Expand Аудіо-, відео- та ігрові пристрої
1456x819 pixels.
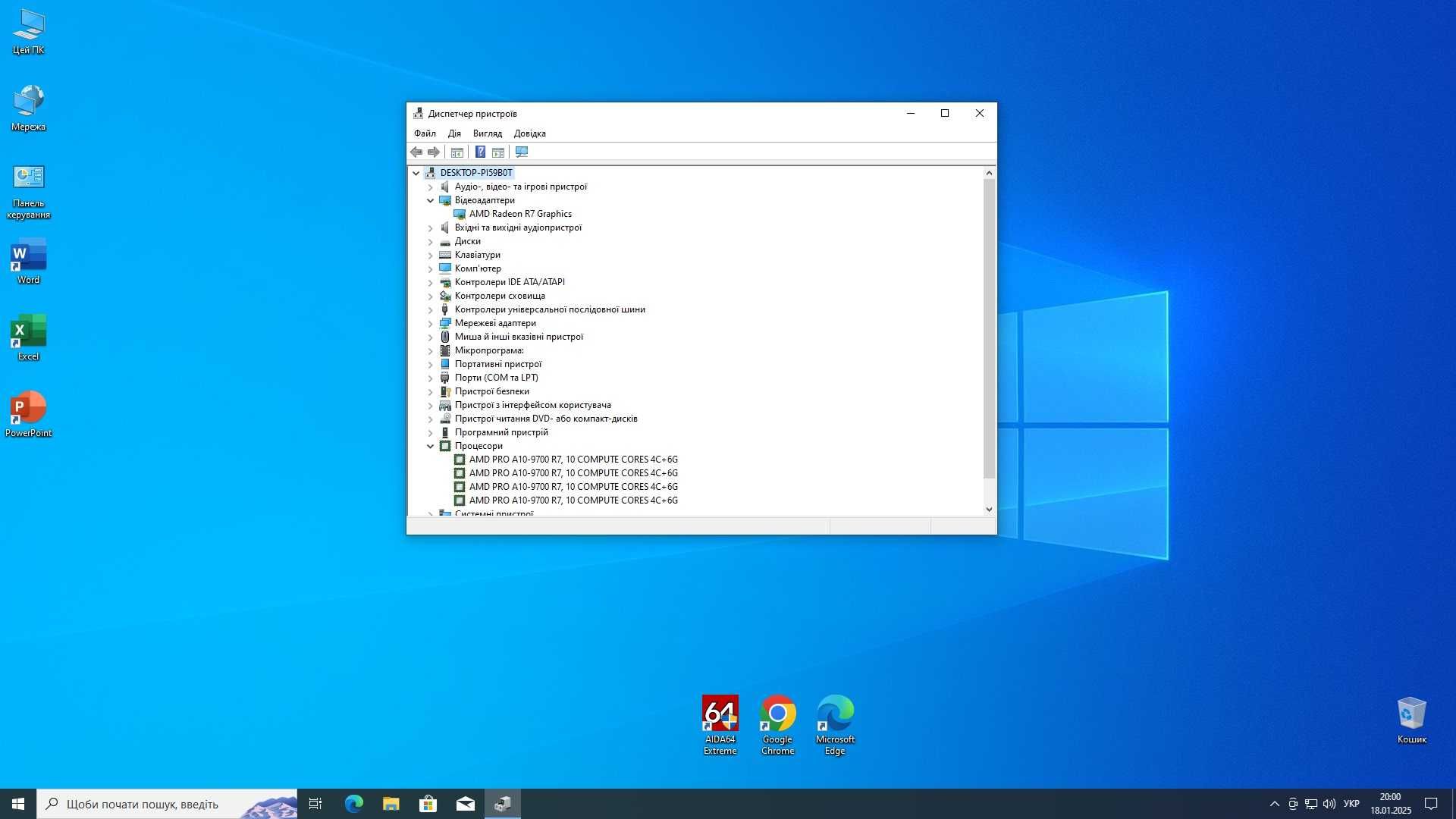click(x=430, y=187)
